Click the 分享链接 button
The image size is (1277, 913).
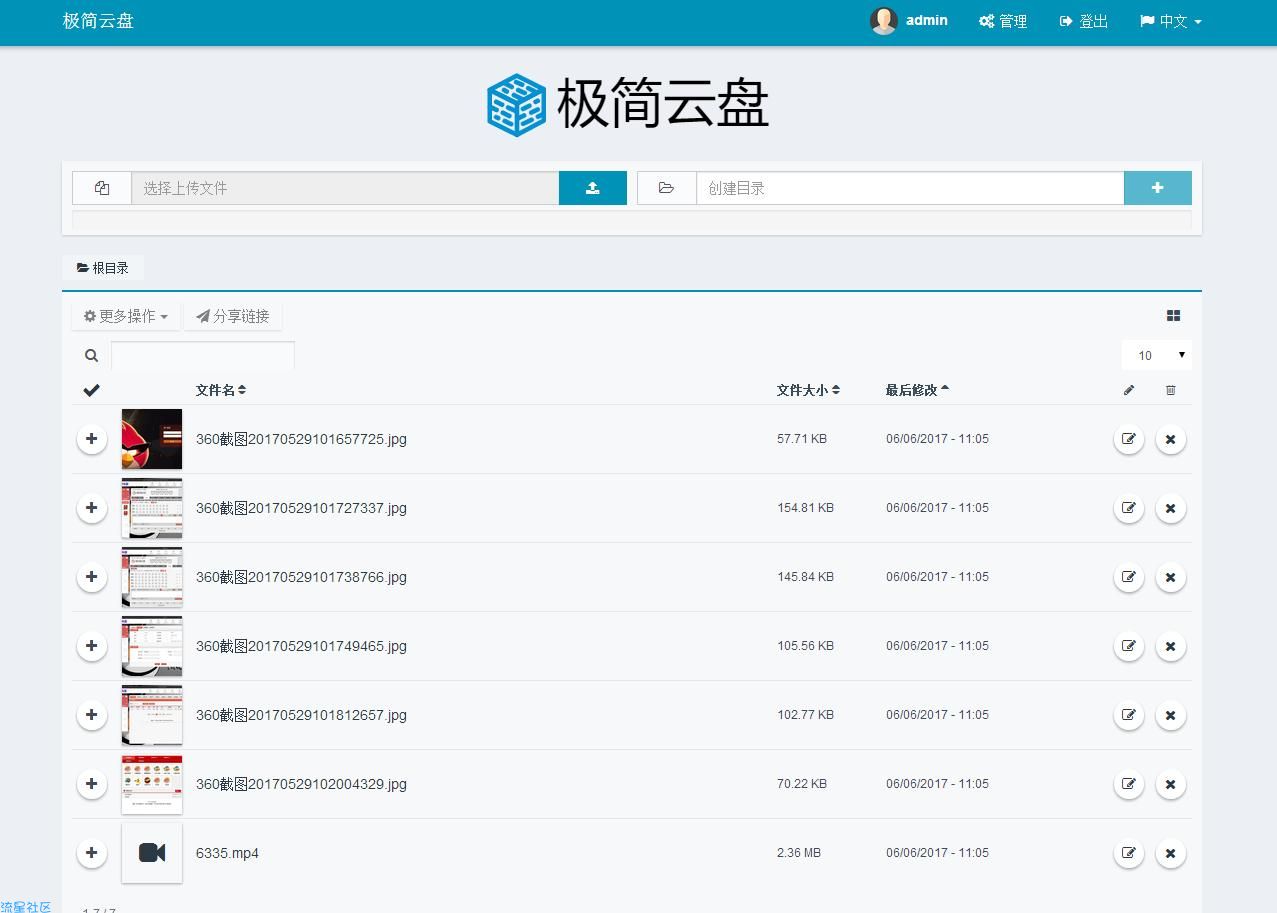[x=233, y=316]
